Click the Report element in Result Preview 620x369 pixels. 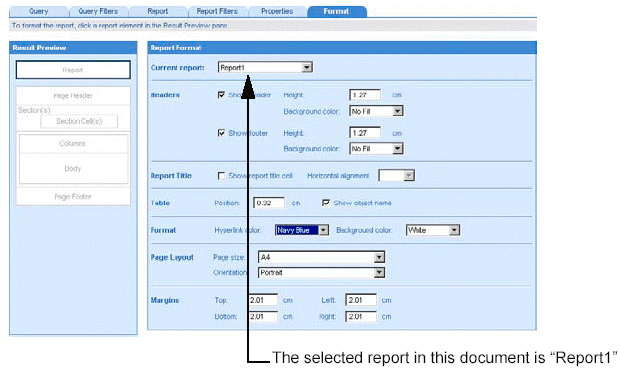click(x=73, y=70)
